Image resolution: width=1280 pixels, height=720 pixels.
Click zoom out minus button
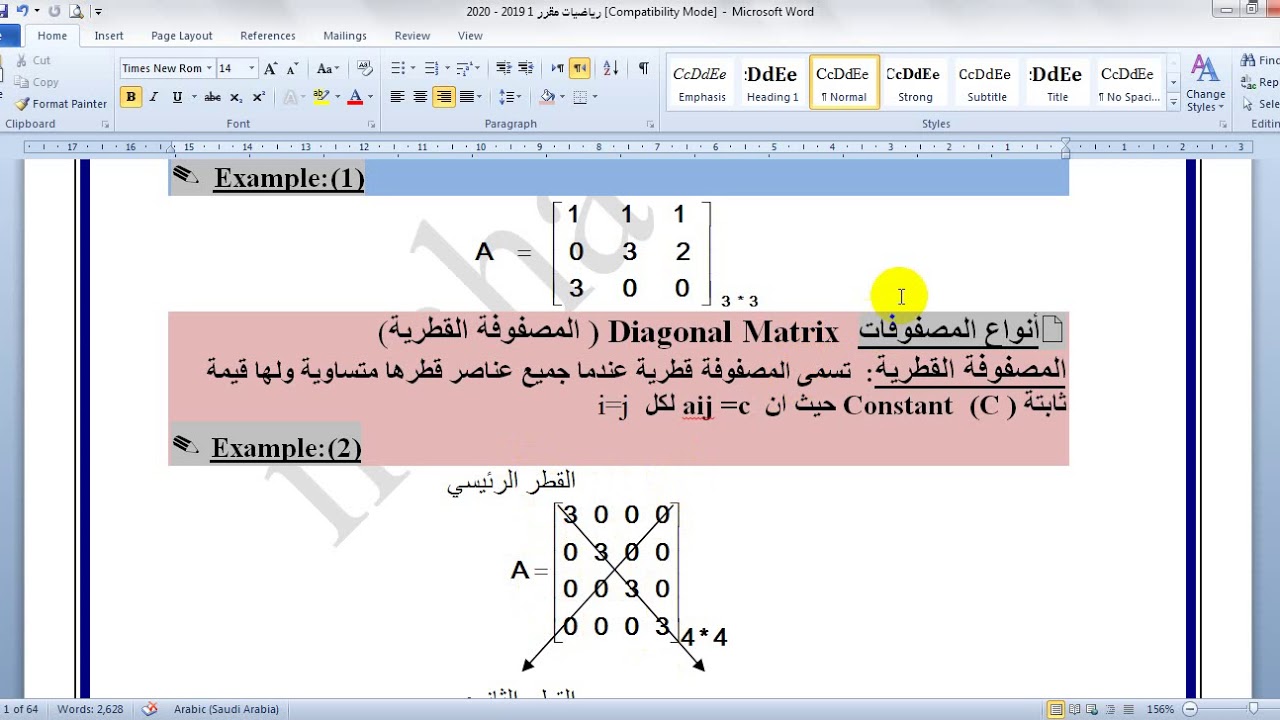(x=1190, y=709)
